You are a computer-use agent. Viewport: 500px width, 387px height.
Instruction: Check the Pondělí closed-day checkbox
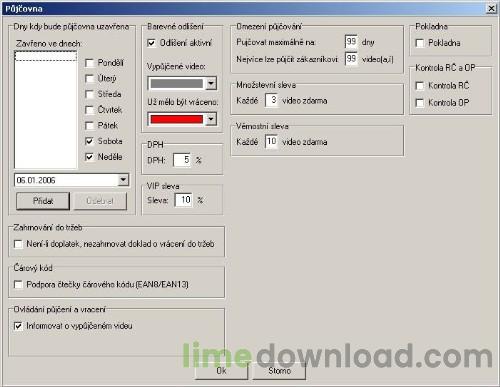pyautogui.click(x=89, y=63)
